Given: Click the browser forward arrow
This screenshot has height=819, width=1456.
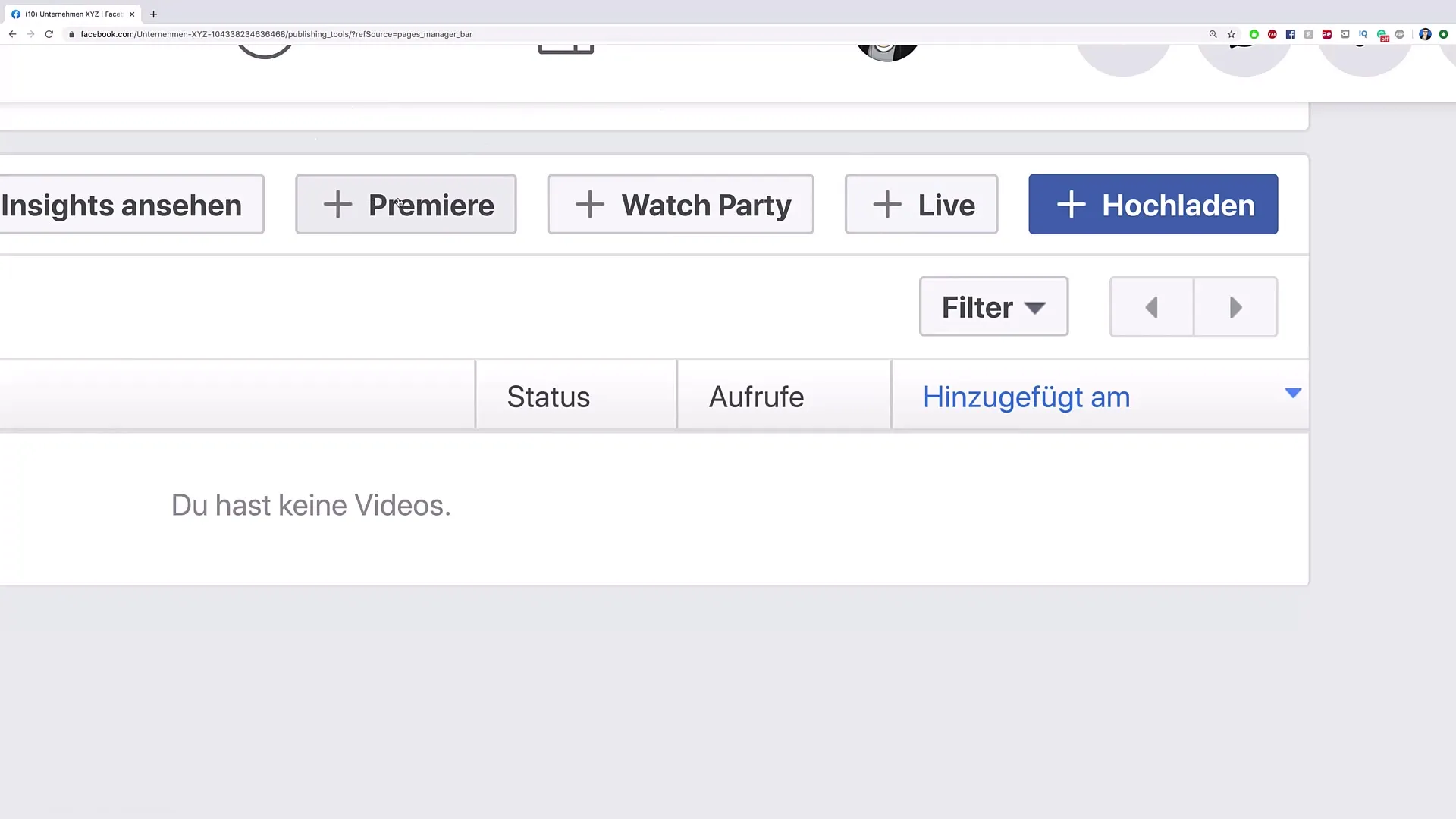Looking at the screenshot, I should (30, 34).
